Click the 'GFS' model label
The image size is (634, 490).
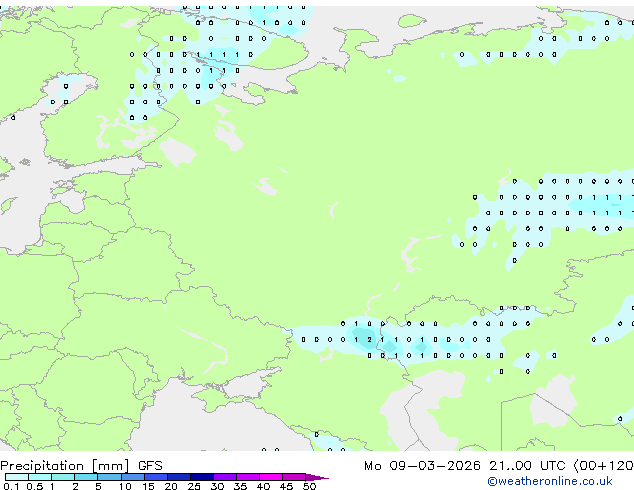(x=150, y=466)
